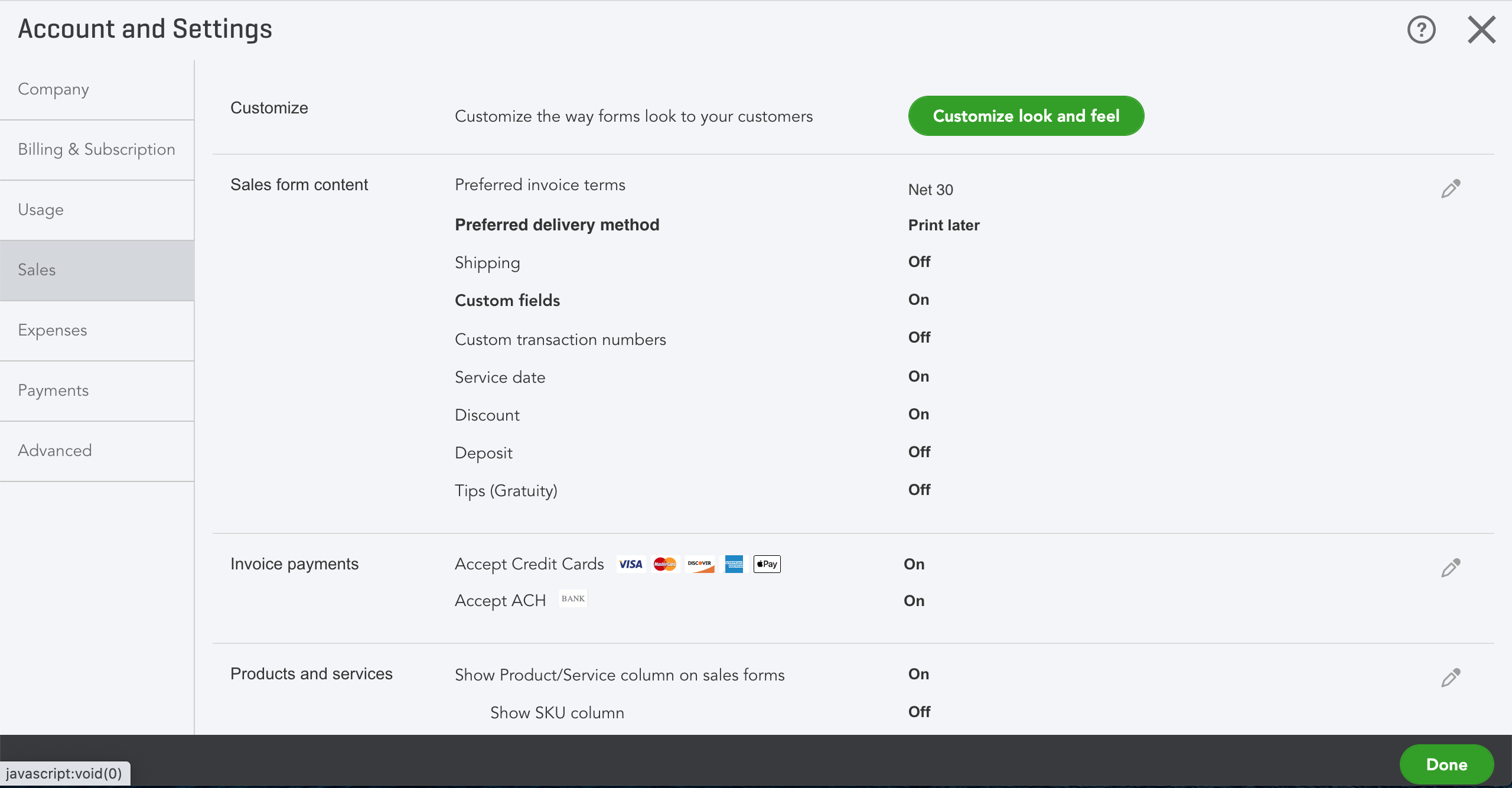Click the Discover card logo
This screenshot has height=788, width=1512.
point(699,564)
